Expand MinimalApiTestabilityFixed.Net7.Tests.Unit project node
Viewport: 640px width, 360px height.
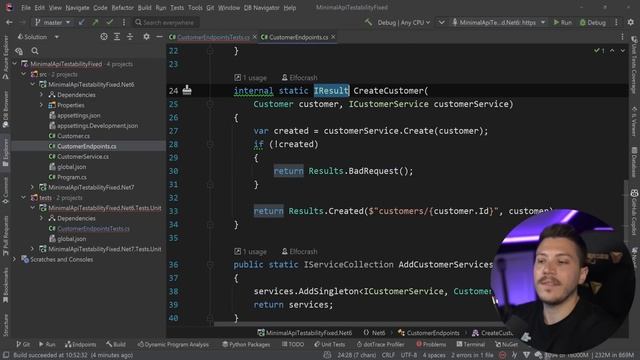33,249
